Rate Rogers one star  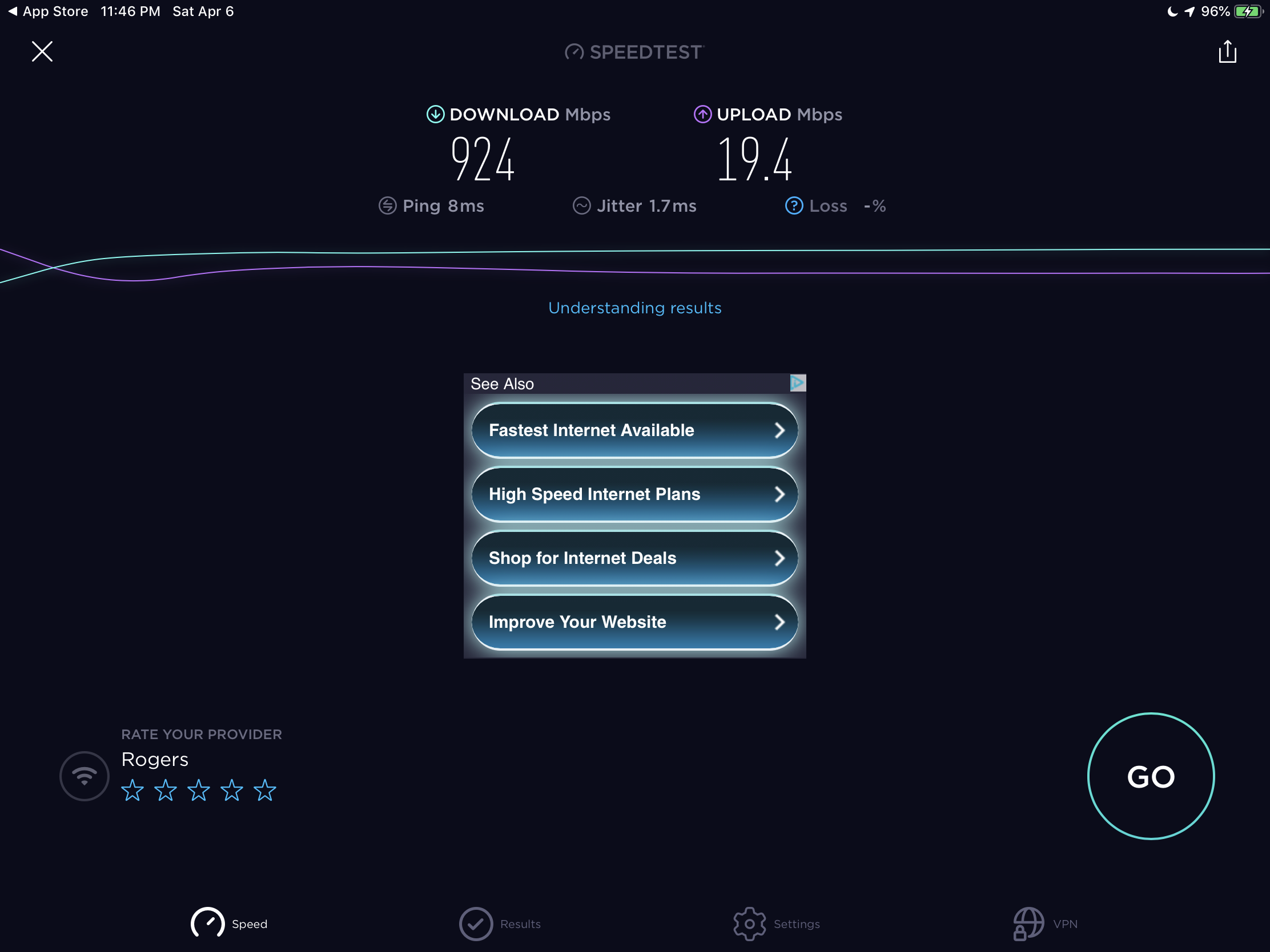132,790
